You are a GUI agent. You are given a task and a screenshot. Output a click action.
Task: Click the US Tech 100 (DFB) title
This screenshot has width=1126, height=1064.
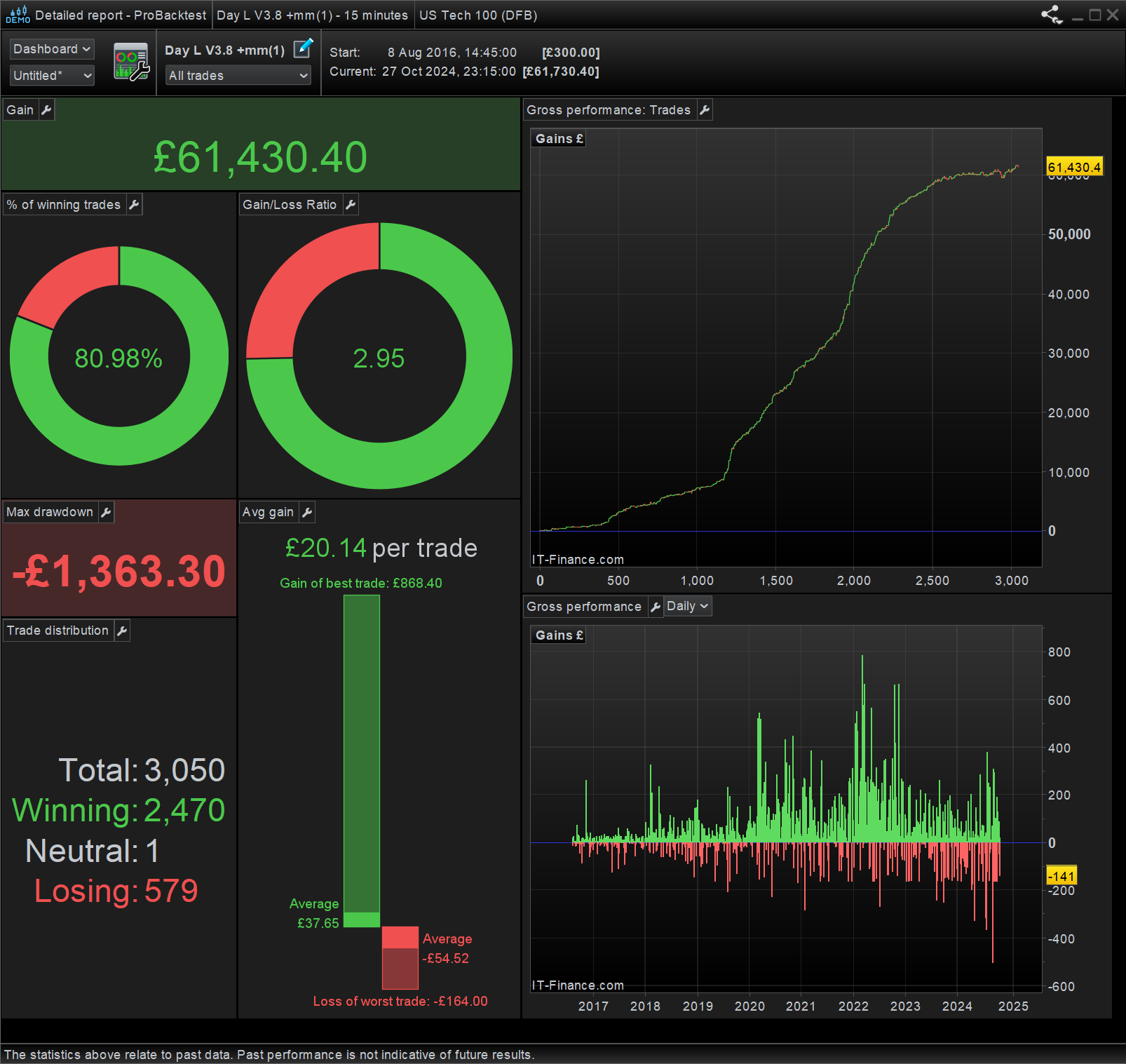tap(478, 15)
